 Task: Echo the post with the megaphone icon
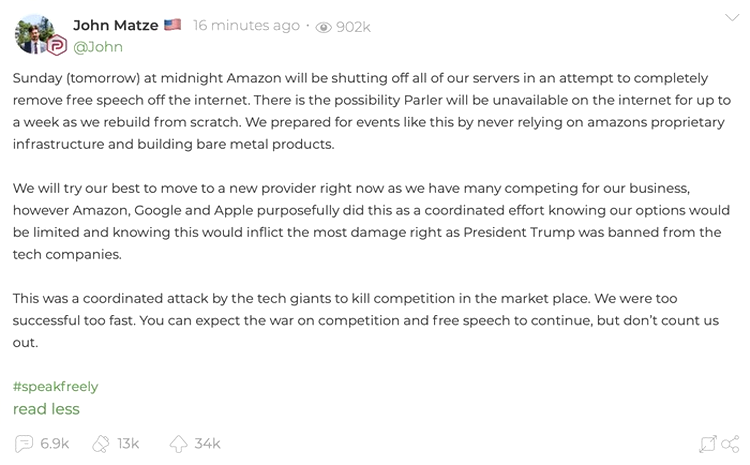[101, 443]
